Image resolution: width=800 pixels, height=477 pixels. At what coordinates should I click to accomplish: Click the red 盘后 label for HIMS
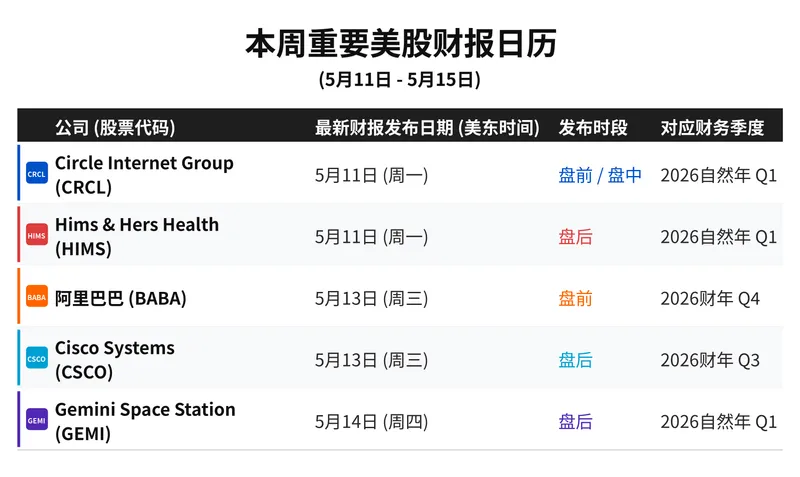pyautogui.click(x=576, y=237)
